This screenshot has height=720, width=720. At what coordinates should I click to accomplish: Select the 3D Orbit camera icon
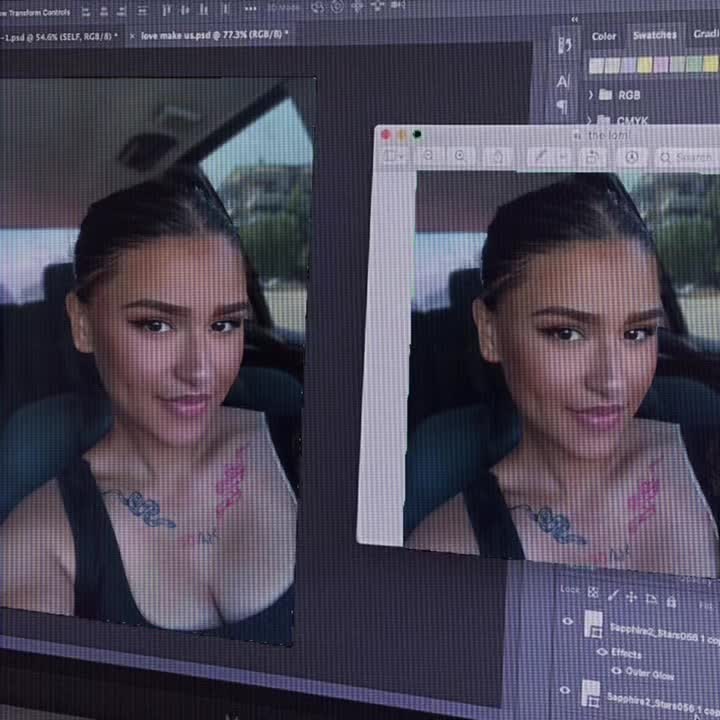click(x=317, y=7)
